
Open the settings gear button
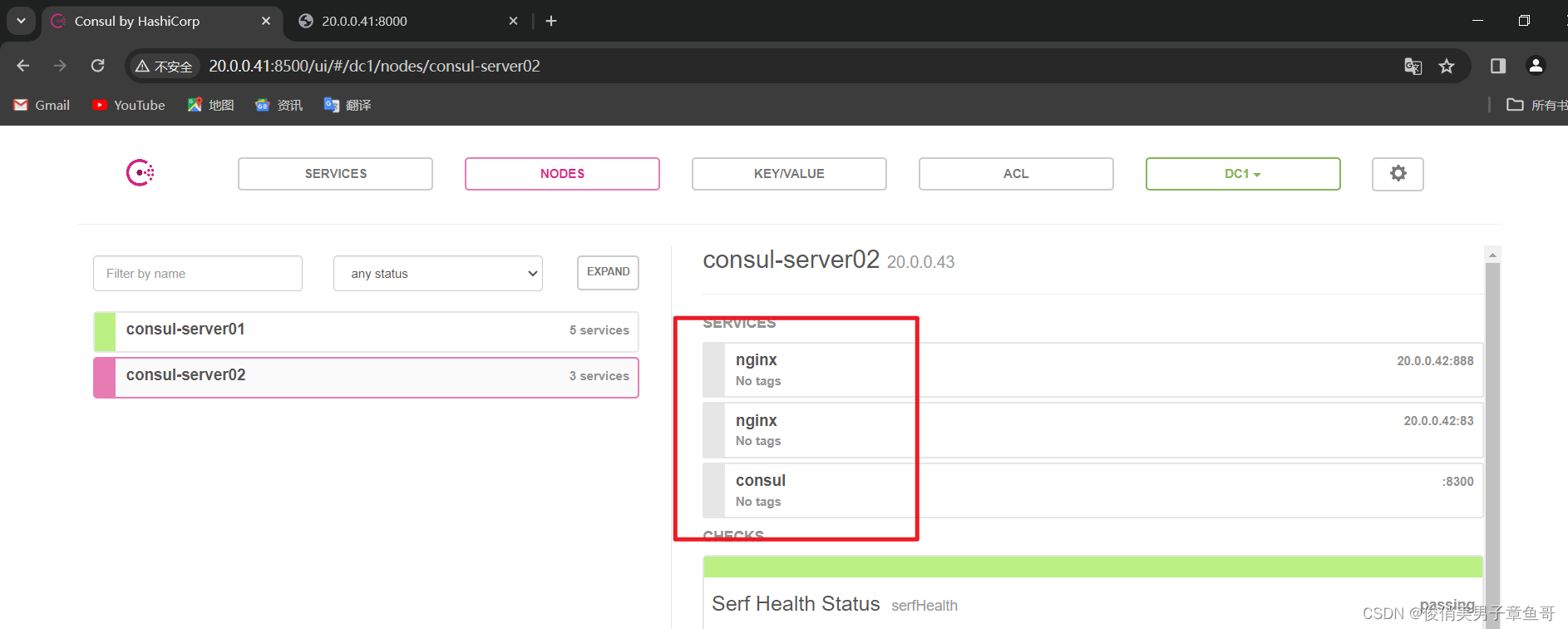point(1398,174)
